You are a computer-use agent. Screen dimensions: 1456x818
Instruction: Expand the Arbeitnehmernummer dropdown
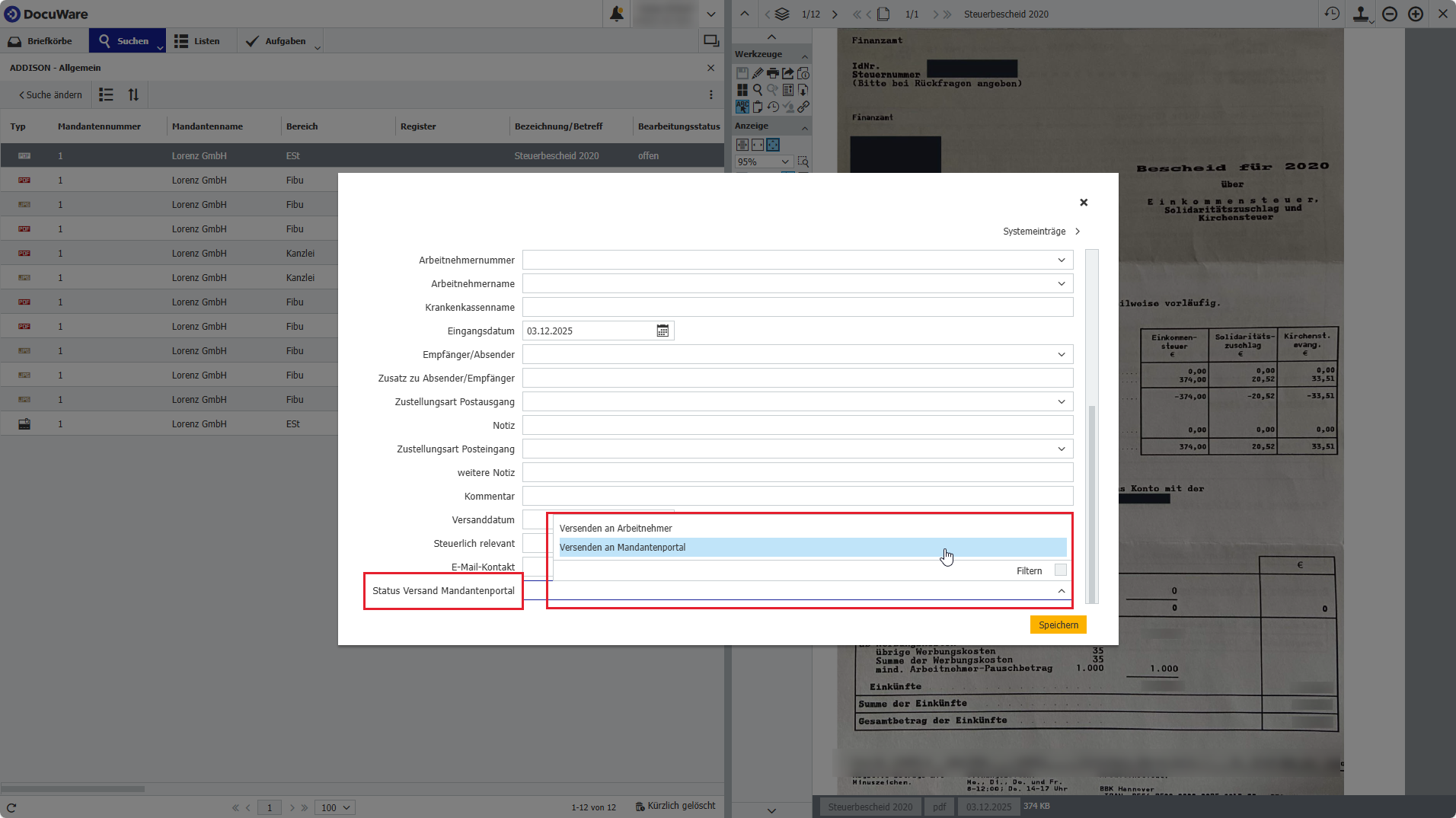[x=1062, y=260]
